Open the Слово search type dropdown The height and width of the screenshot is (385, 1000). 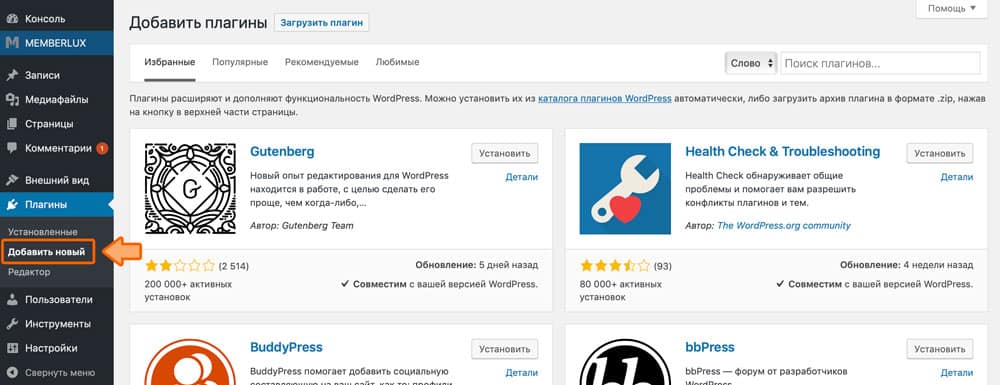click(x=751, y=63)
